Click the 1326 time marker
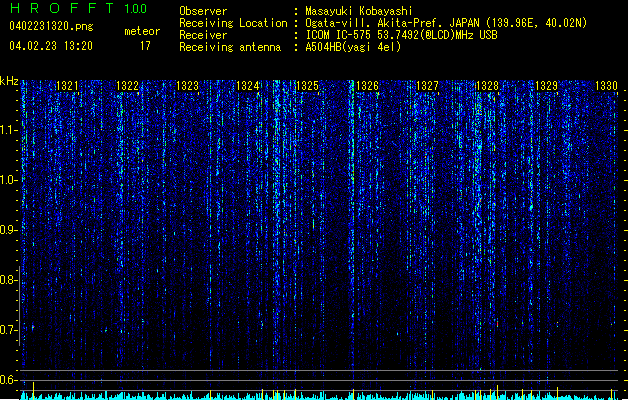Image resolution: width=629 pixels, height=400 pixels. tap(367, 86)
